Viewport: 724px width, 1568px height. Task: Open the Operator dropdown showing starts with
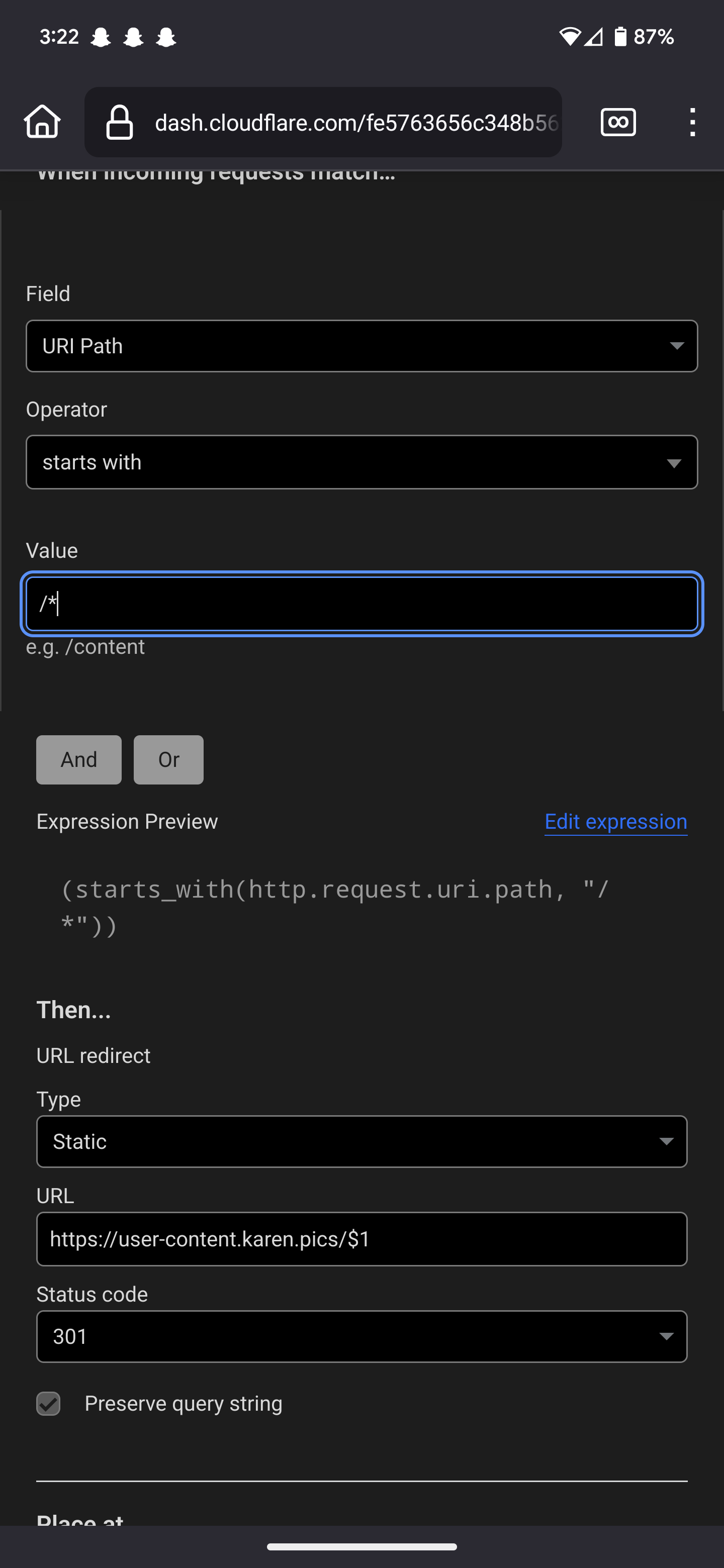361,462
